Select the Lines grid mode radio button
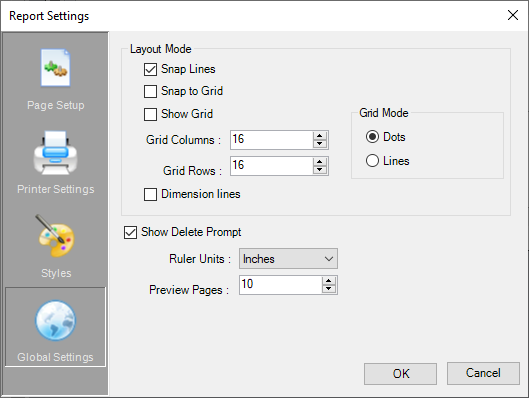529x398 pixels. click(372, 161)
